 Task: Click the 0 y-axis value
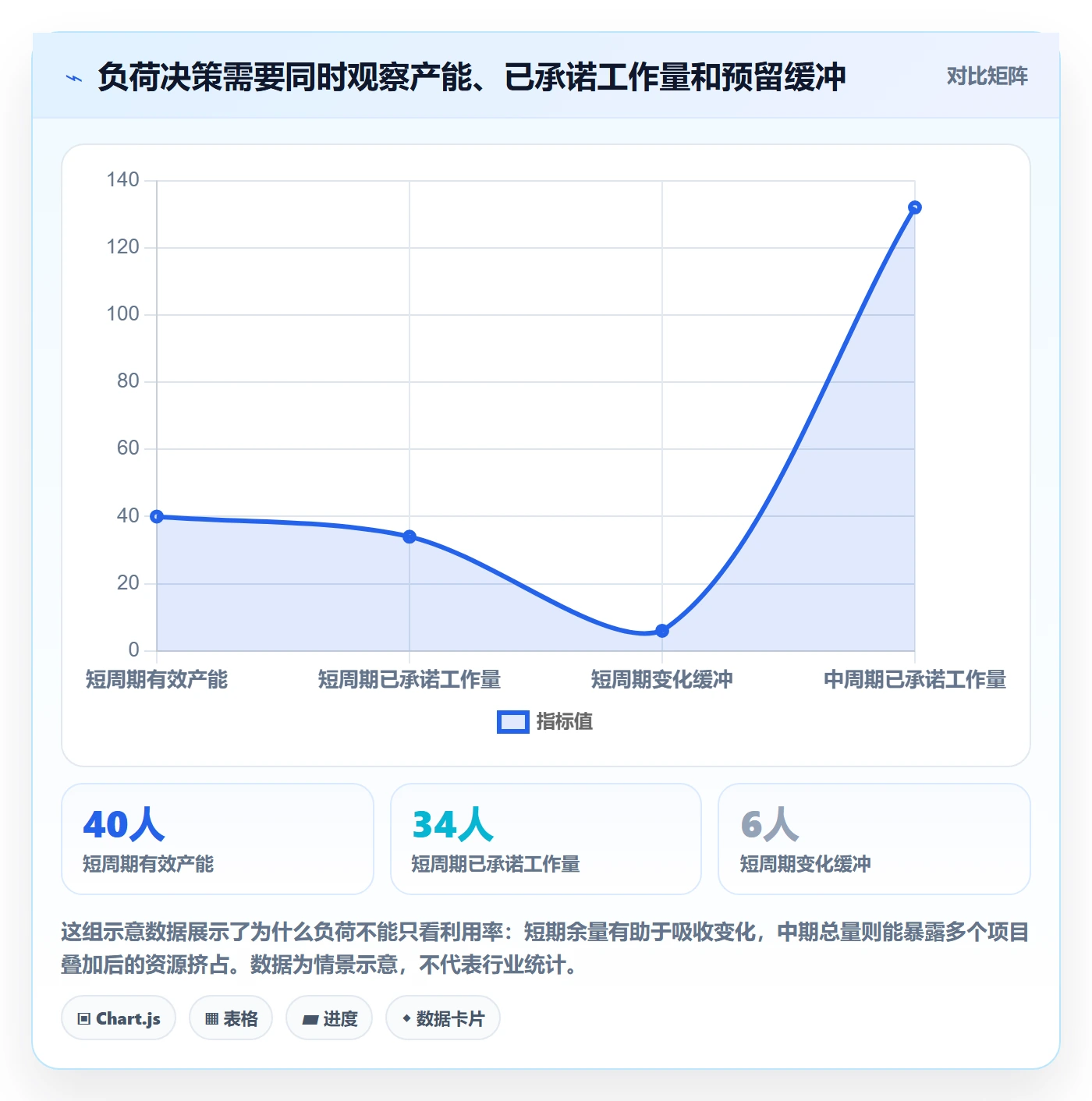(x=133, y=650)
